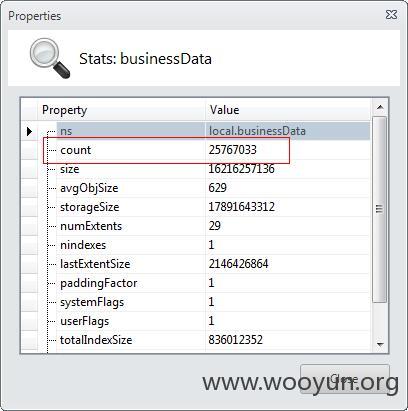Click the row selector arrow beside ns
Viewport: 408px width, 411px height.
click(x=29, y=131)
